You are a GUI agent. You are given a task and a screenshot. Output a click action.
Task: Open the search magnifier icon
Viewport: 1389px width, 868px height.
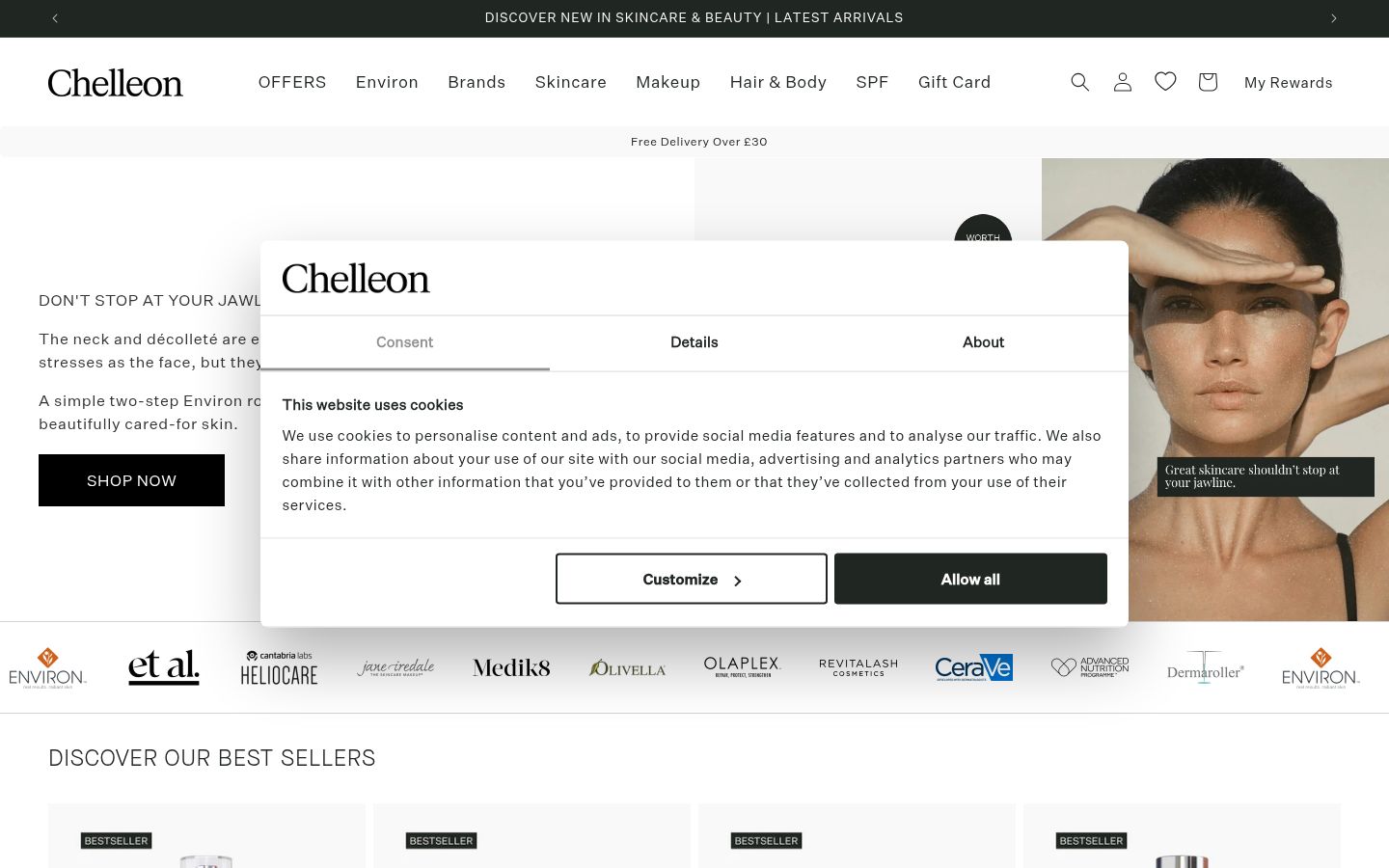tap(1080, 82)
